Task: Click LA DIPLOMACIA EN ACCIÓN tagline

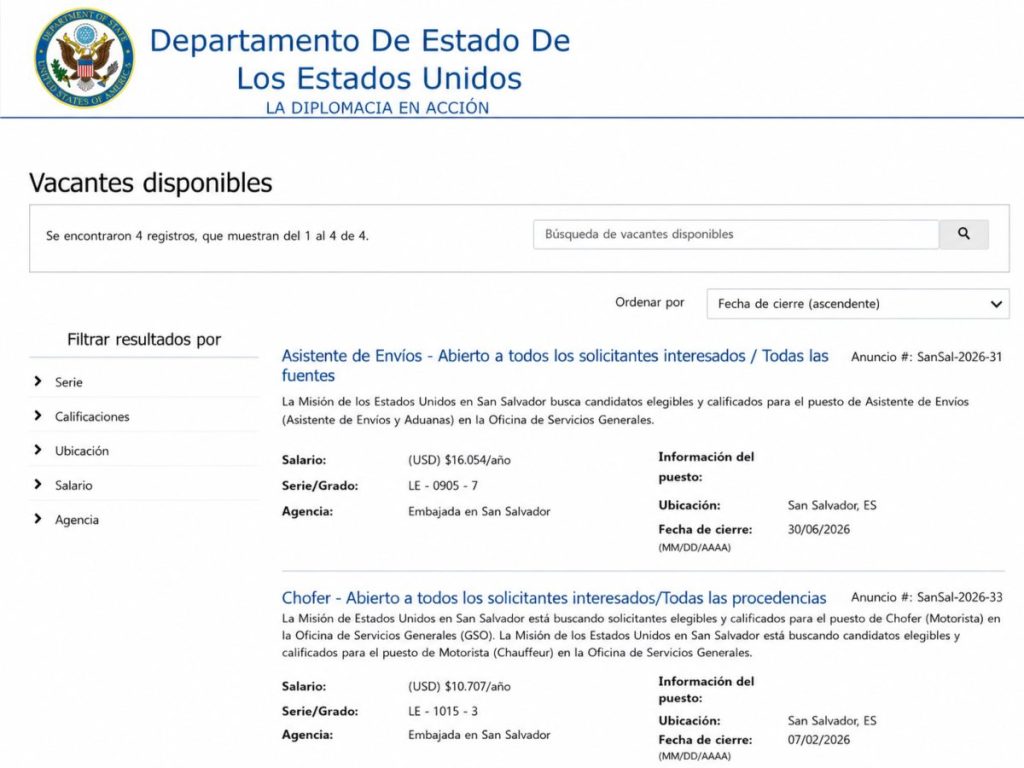Action: (x=377, y=108)
